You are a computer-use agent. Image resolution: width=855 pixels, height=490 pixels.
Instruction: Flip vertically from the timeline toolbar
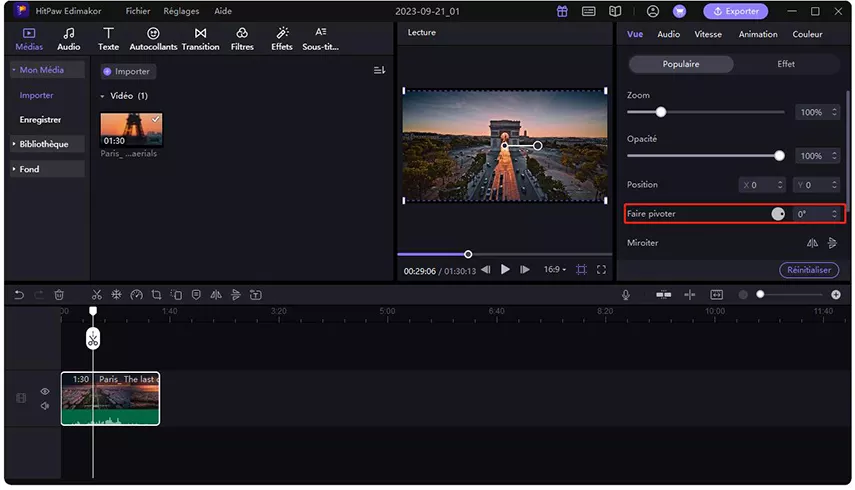tap(236, 295)
